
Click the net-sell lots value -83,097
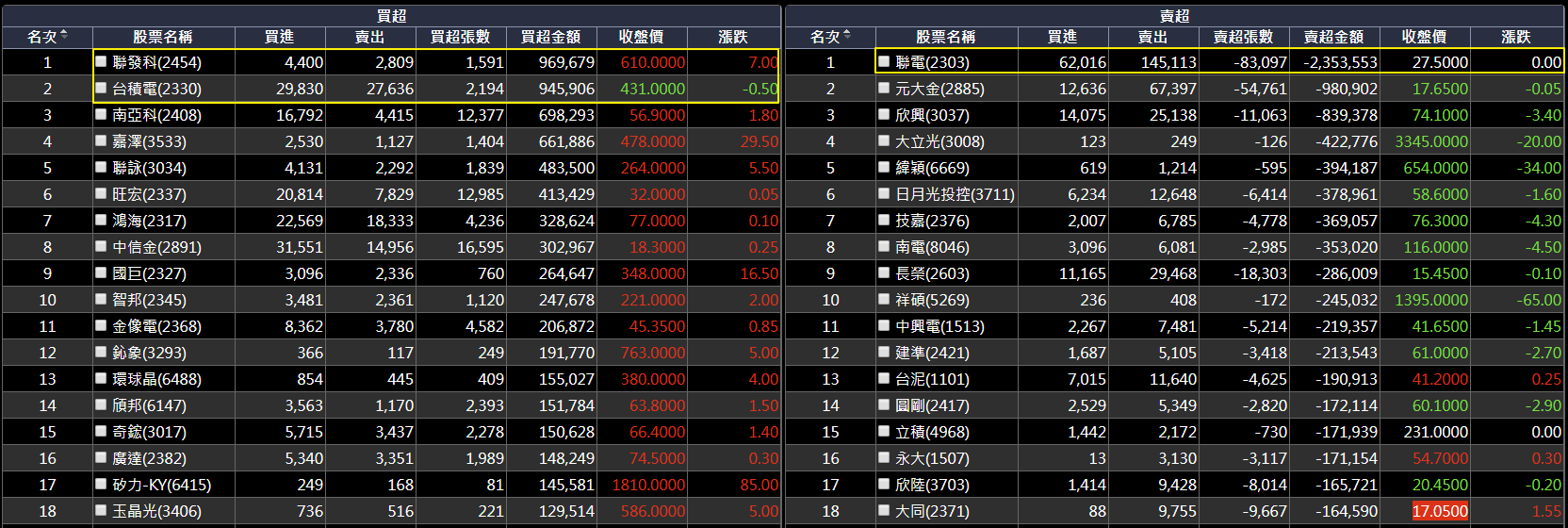[1260, 62]
